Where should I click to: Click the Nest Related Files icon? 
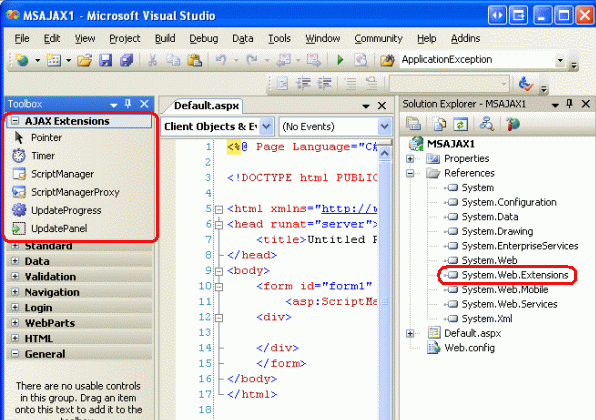(487, 124)
